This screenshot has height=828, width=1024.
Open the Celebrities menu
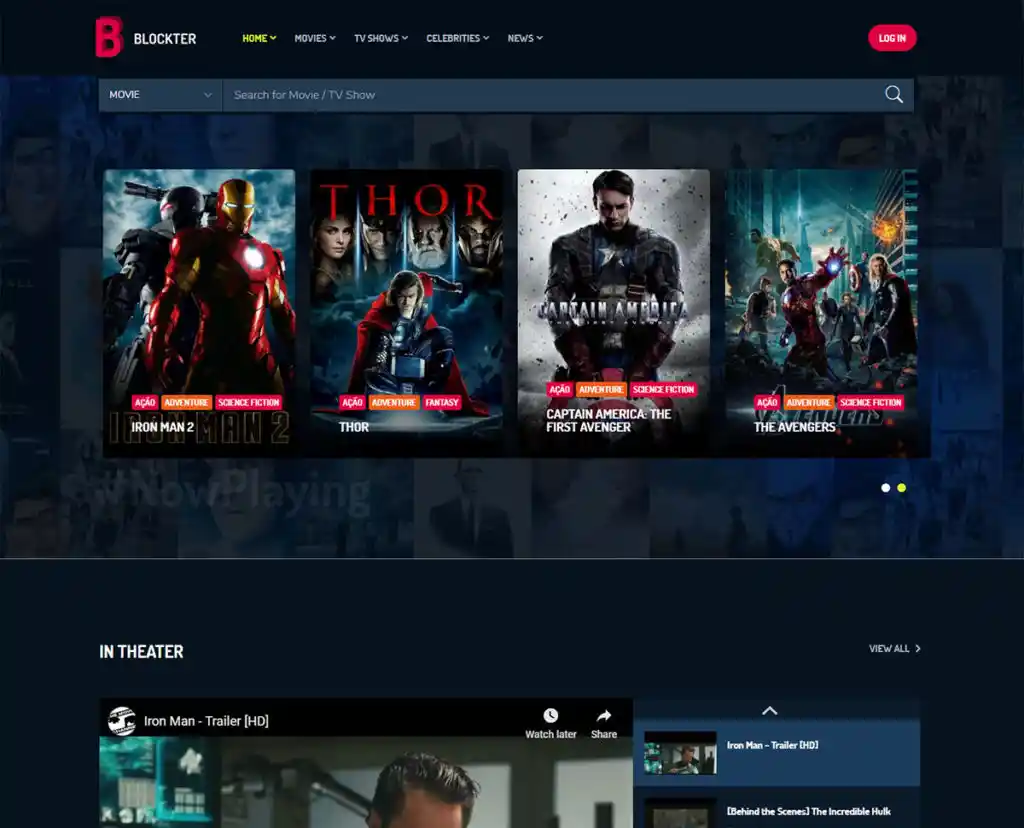[457, 39]
